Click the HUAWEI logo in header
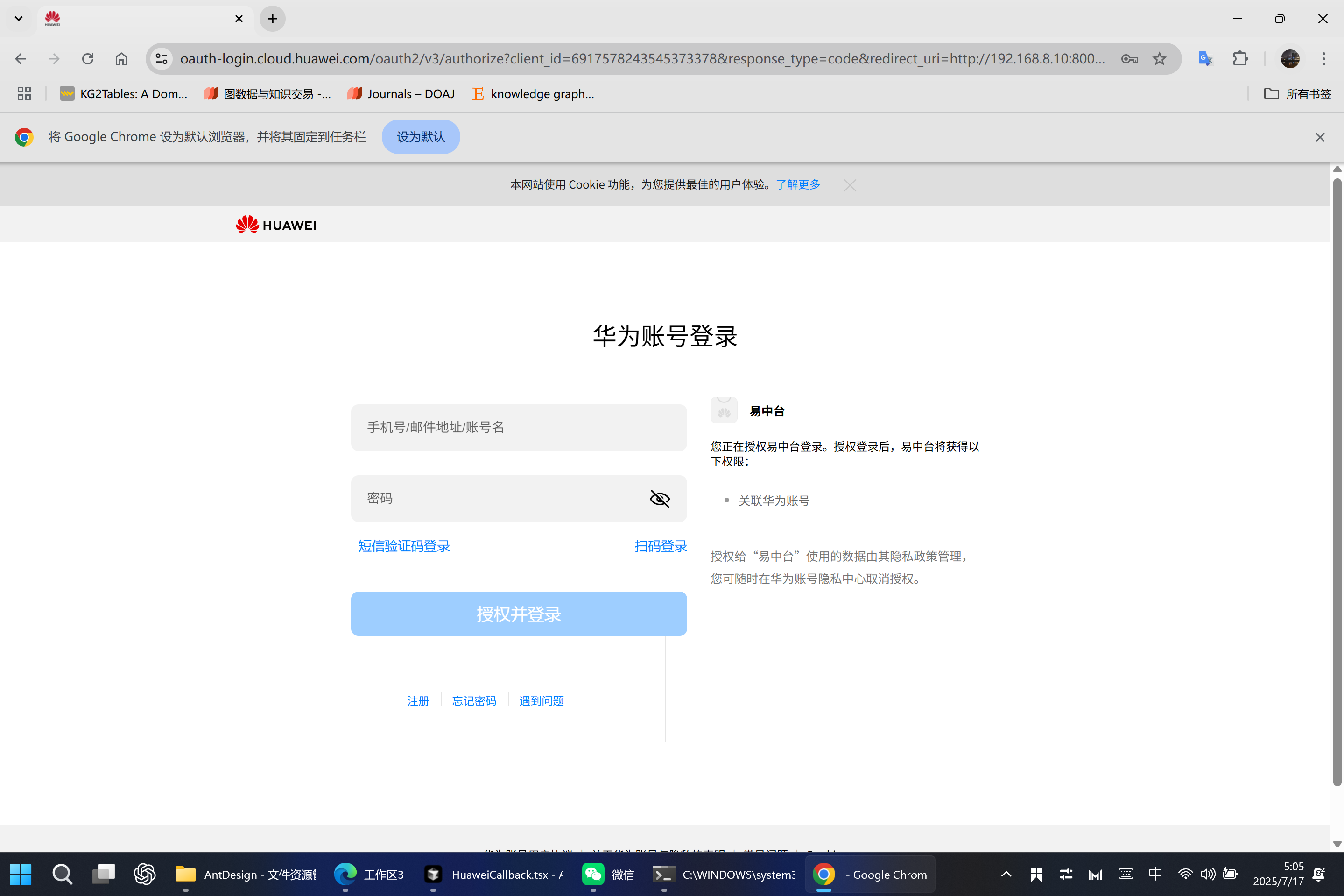Viewport: 1344px width, 896px height. point(276,225)
